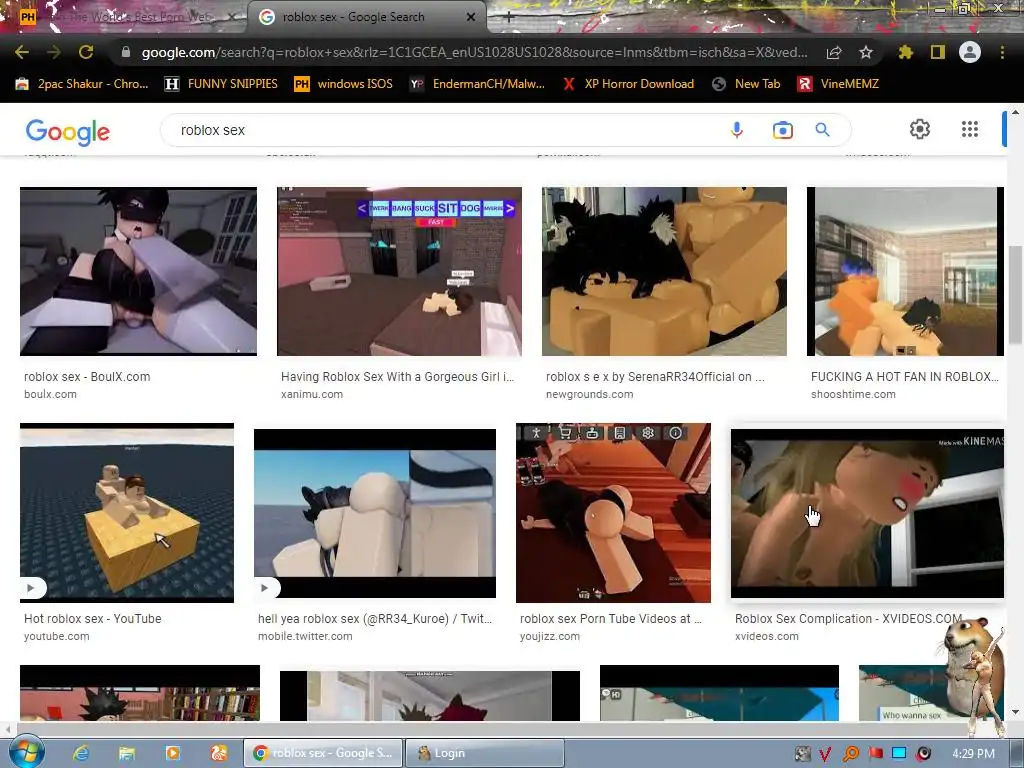The height and width of the screenshot is (768, 1024).
Task: Open the FUNNY SNIPPIES bookmark
Action: (221, 84)
